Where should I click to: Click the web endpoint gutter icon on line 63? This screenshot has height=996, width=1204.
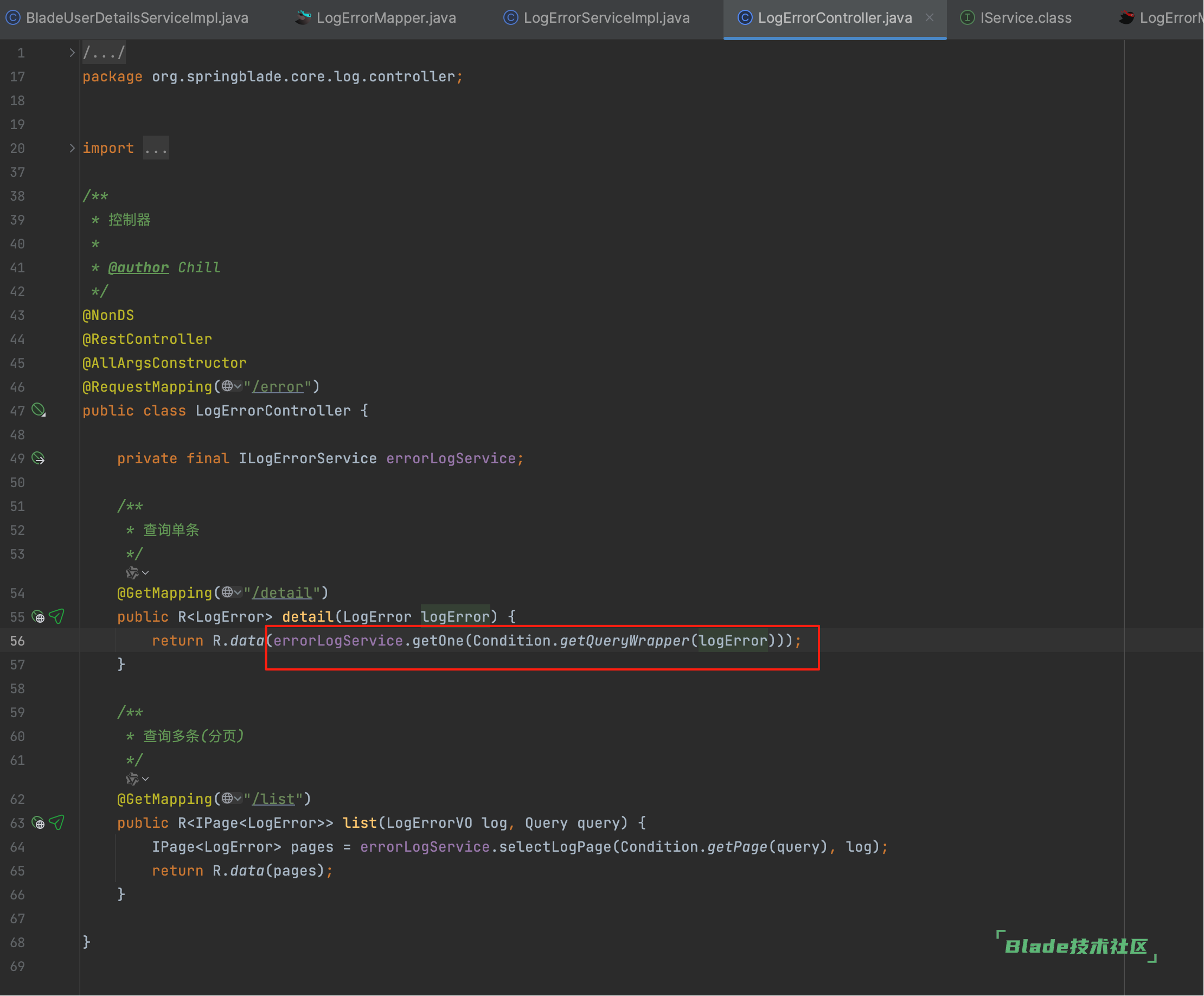pos(39,823)
